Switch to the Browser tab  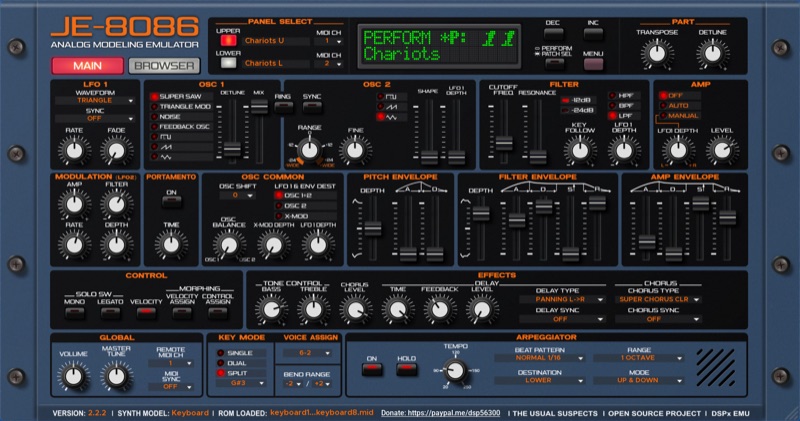point(164,66)
